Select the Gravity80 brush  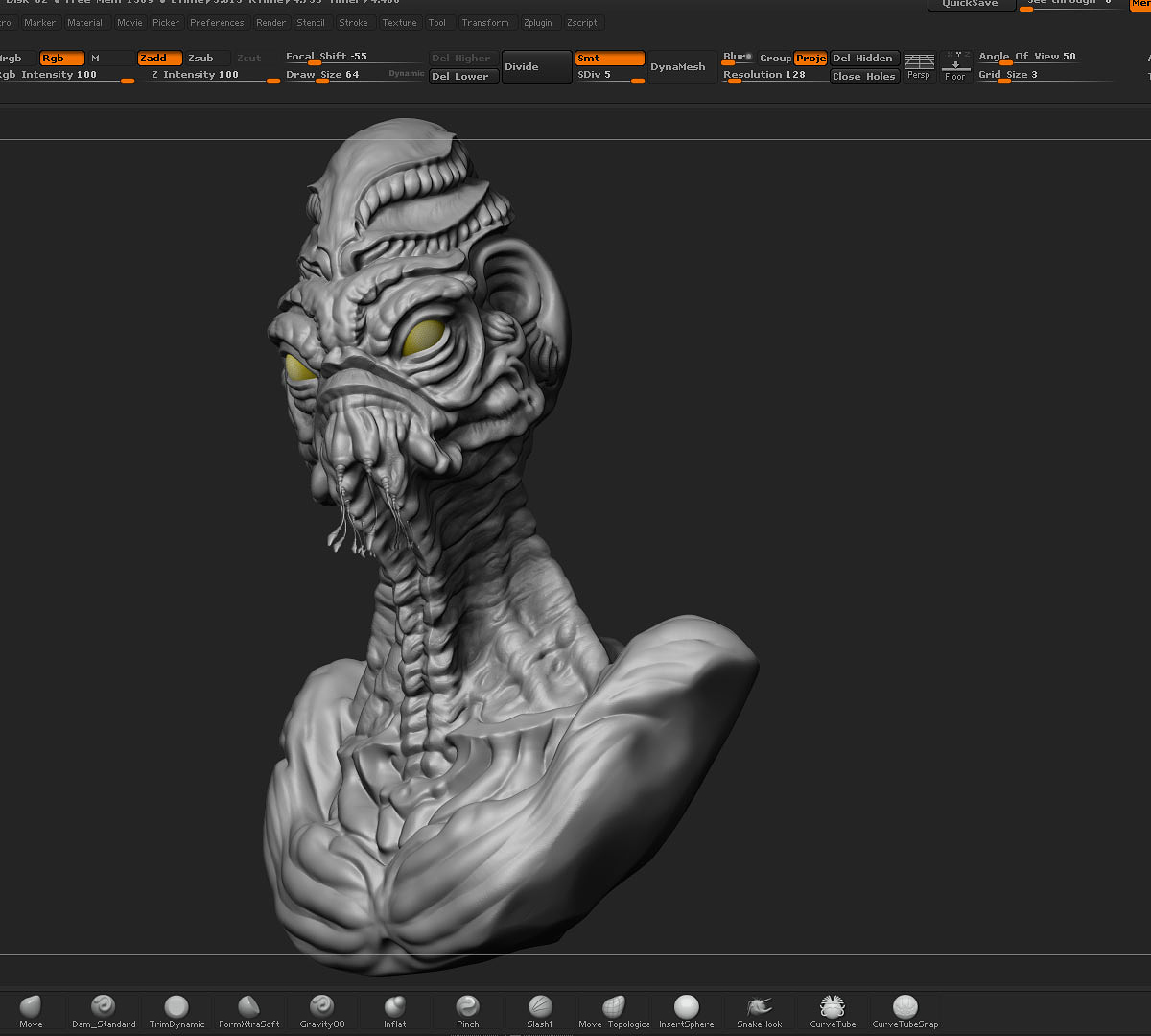(322, 1011)
